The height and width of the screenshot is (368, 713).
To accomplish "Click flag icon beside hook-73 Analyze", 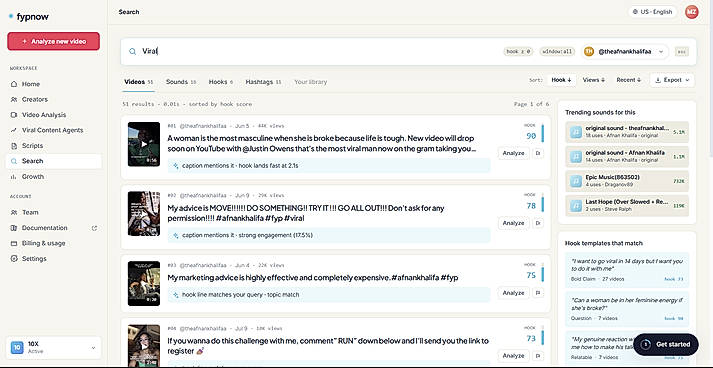I will pos(538,356).
